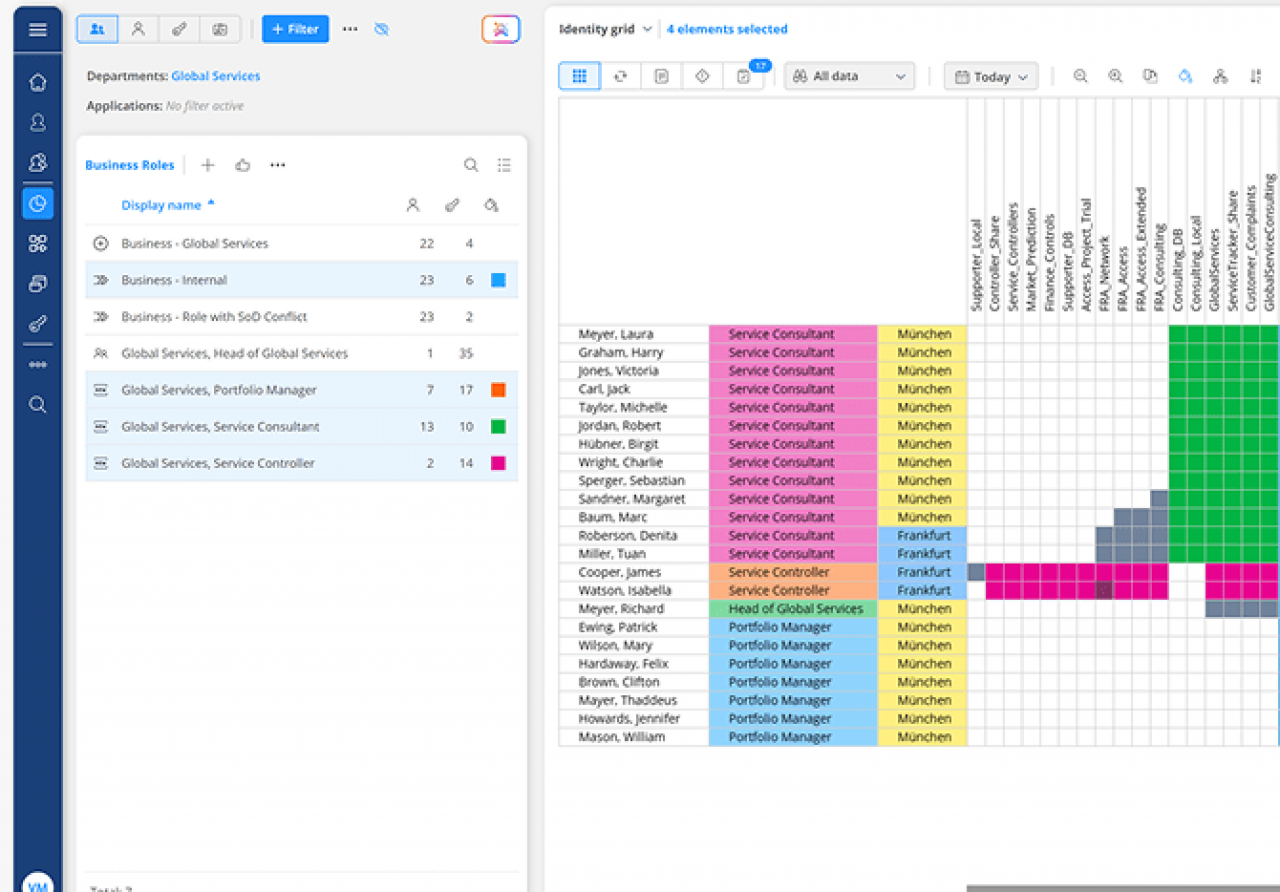Screen dimensions: 1280x892
Task: Open the ellipsis menu beside Business Roles
Action: click(x=277, y=165)
